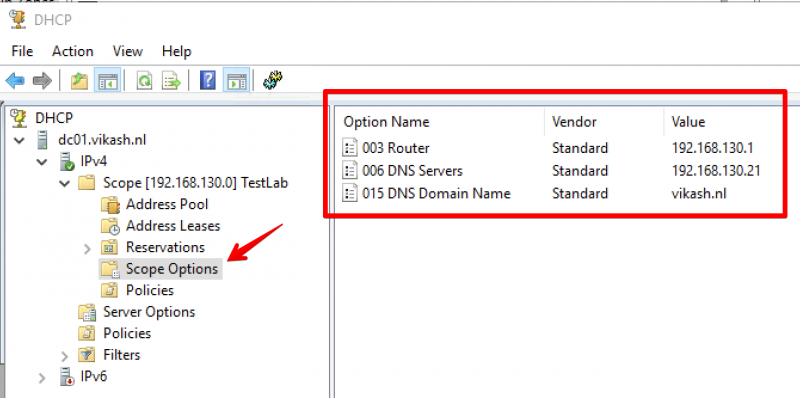Click the Scope [192.168.130.0] TestLab label
This screenshot has width=800, height=398.
195,183
